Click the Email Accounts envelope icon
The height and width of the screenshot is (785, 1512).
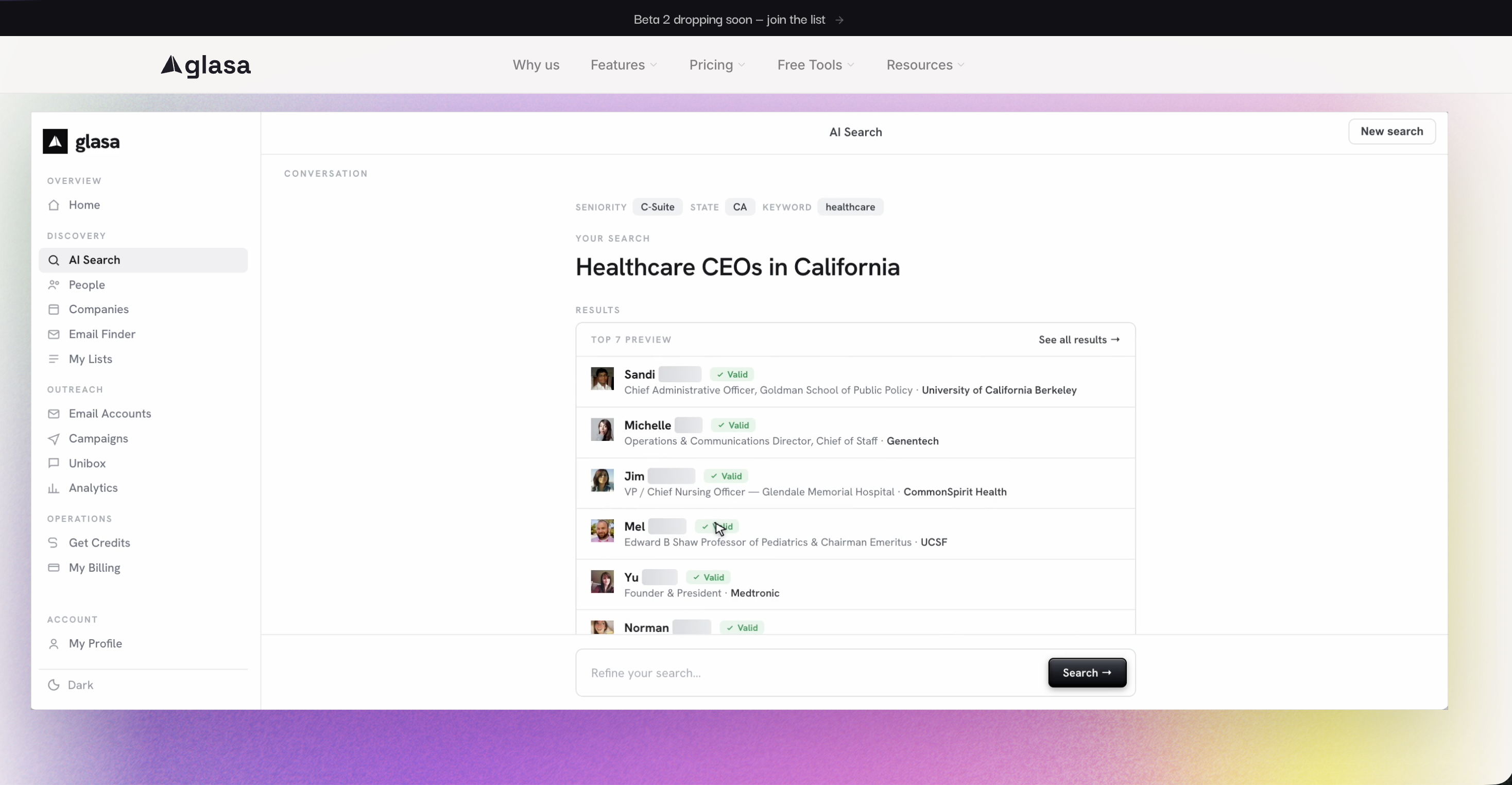pos(54,414)
